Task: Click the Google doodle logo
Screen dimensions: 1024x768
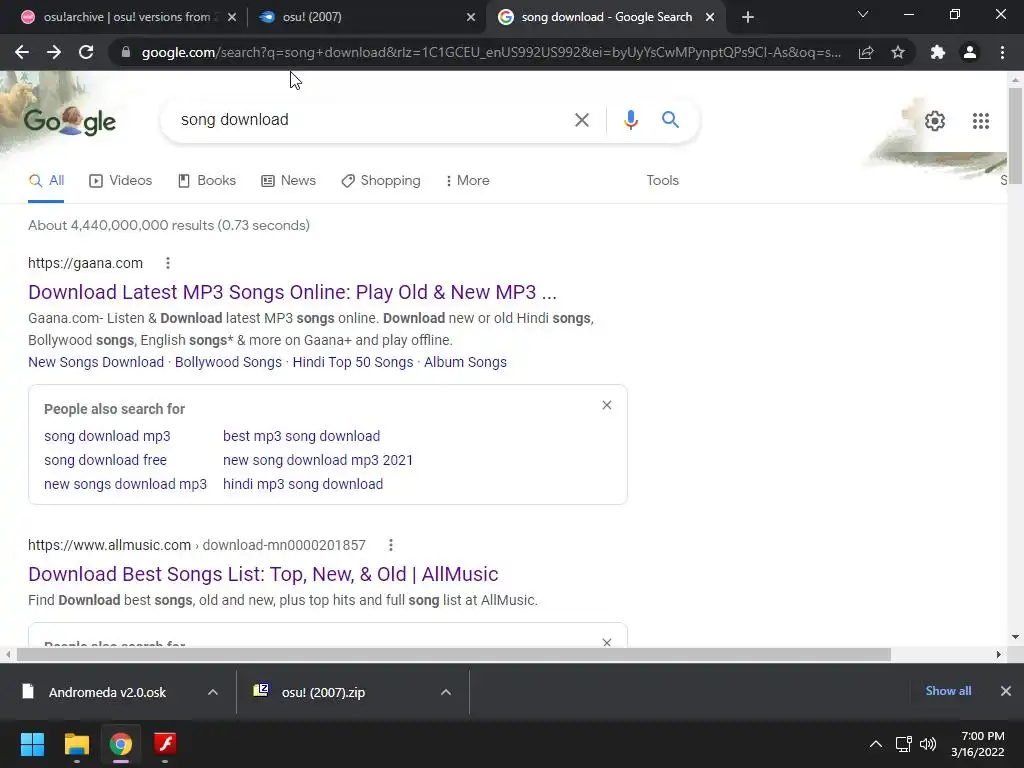Action: coord(70,121)
